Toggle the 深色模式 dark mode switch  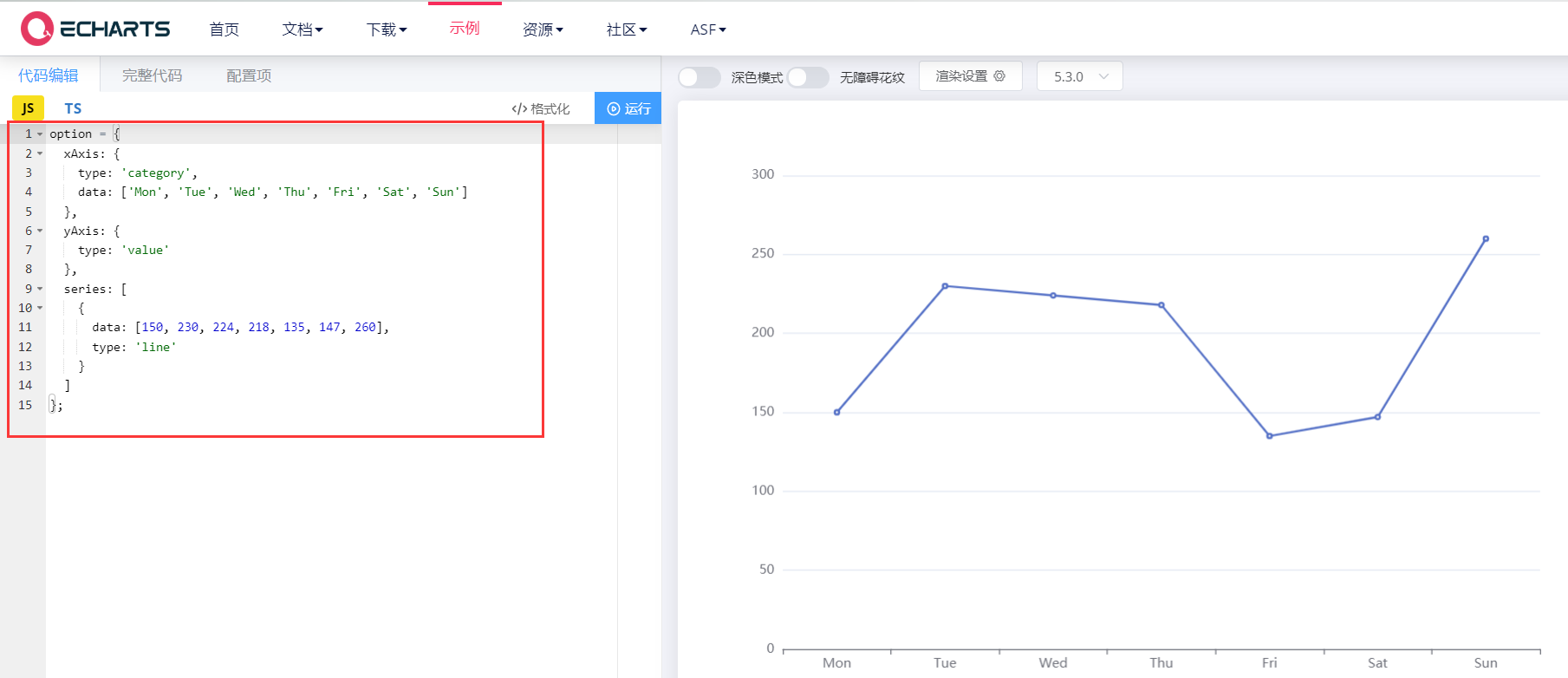tap(699, 77)
